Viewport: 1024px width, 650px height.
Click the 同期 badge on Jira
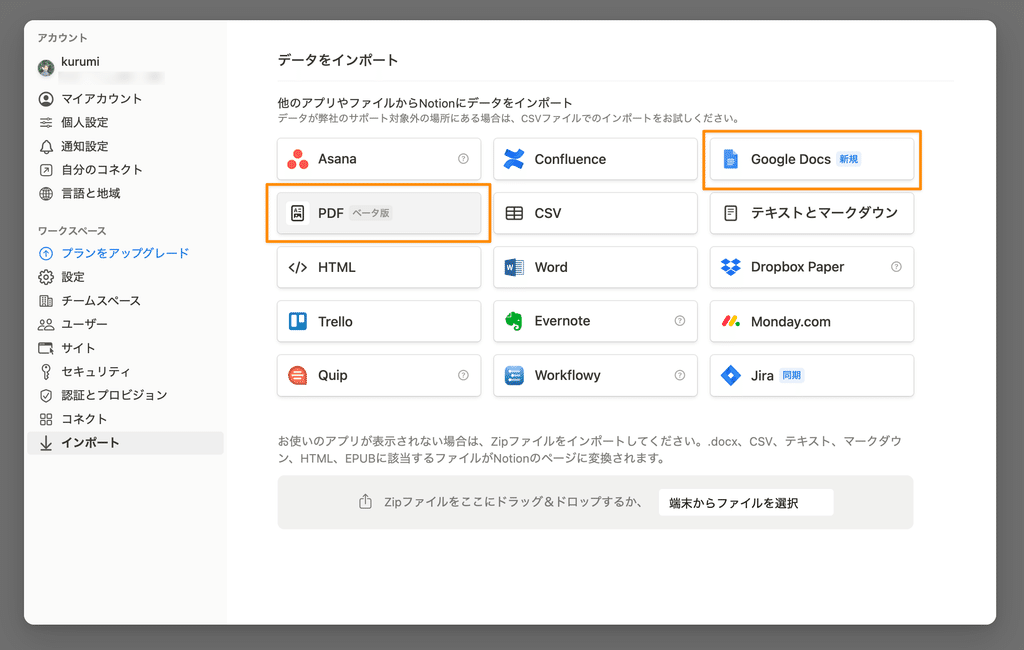(792, 375)
